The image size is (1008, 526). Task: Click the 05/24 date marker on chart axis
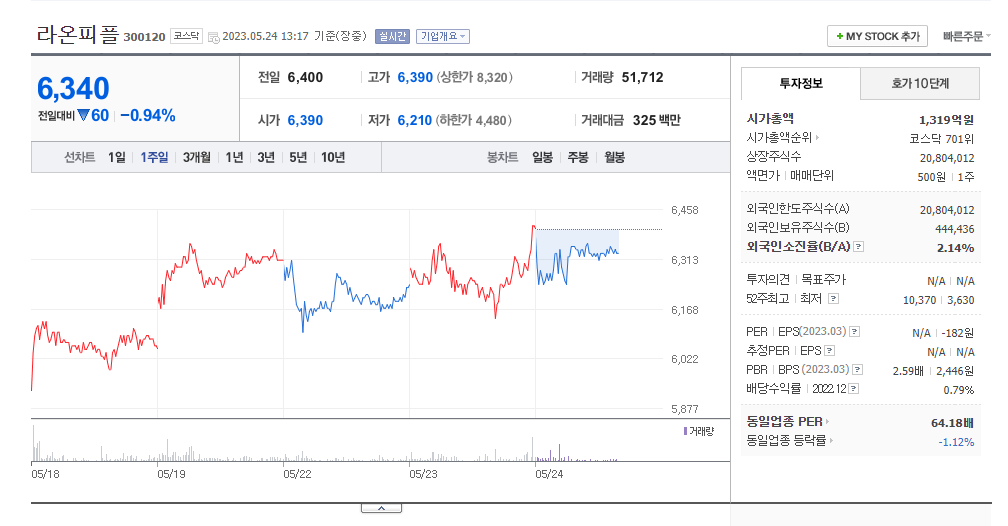(x=549, y=474)
